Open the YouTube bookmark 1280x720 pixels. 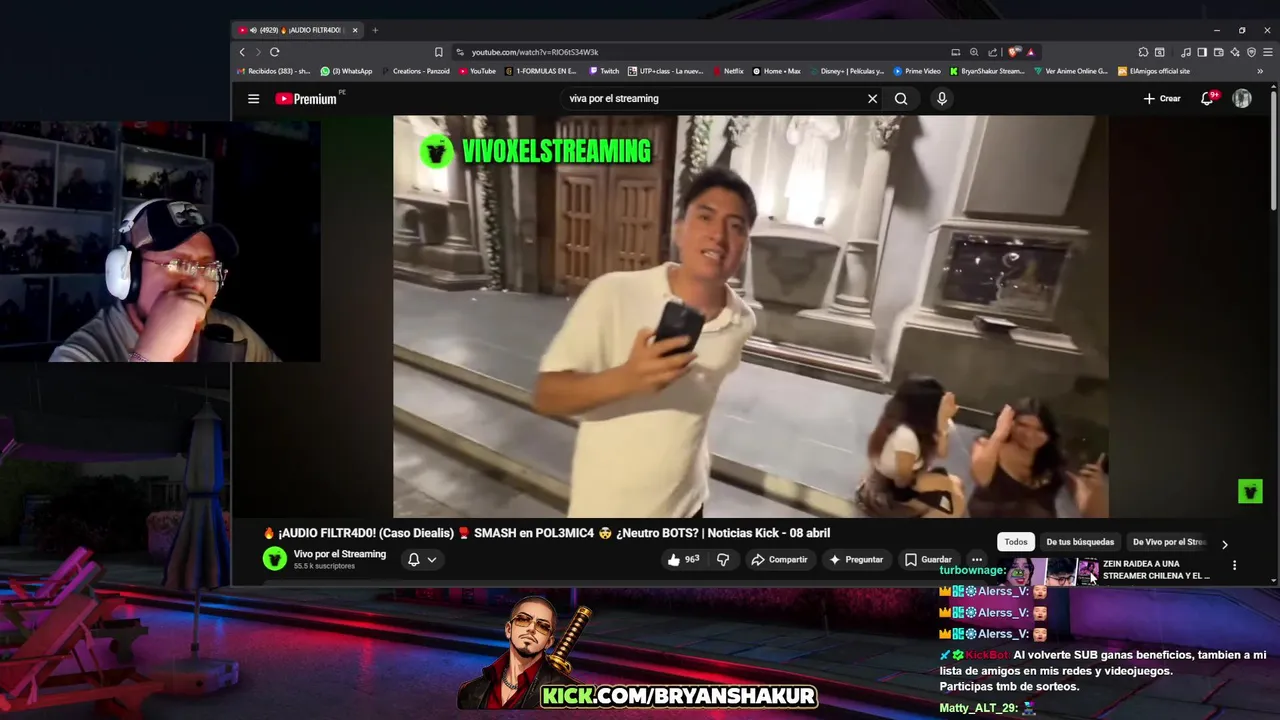477,71
